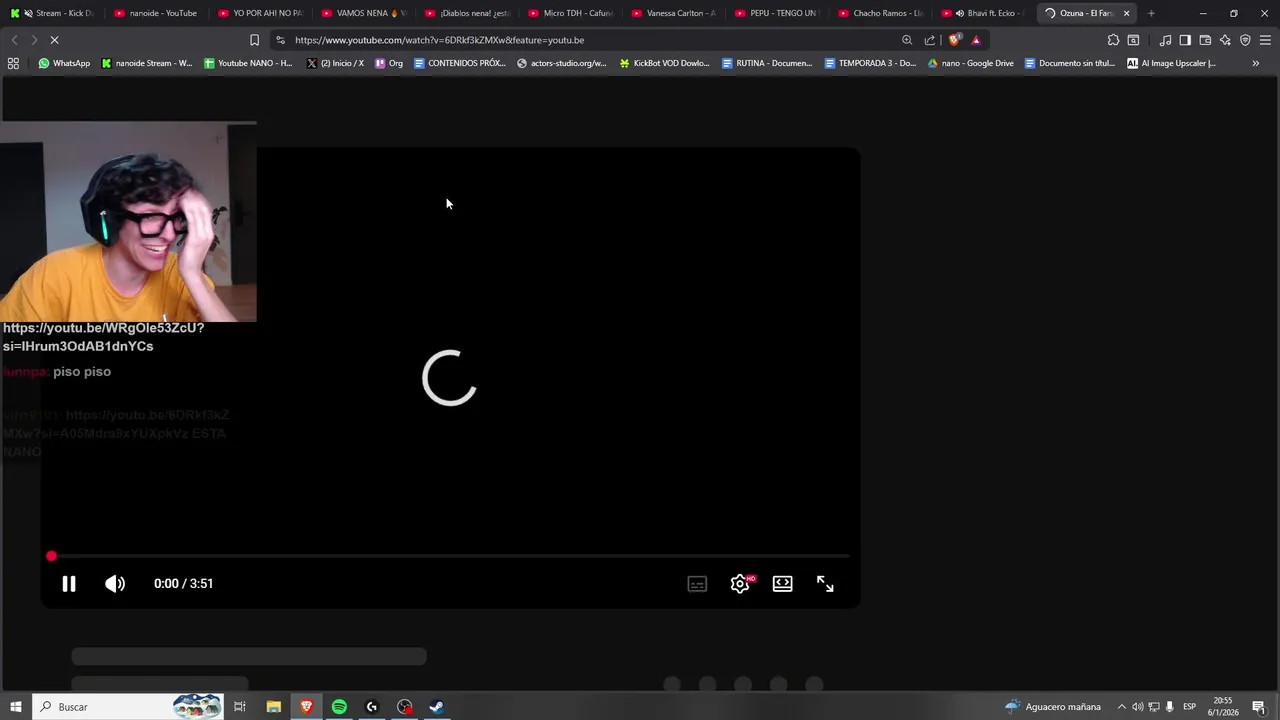The height and width of the screenshot is (720, 1280).
Task: Open site settings icon left of URL
Action: (x=281, y=40)
